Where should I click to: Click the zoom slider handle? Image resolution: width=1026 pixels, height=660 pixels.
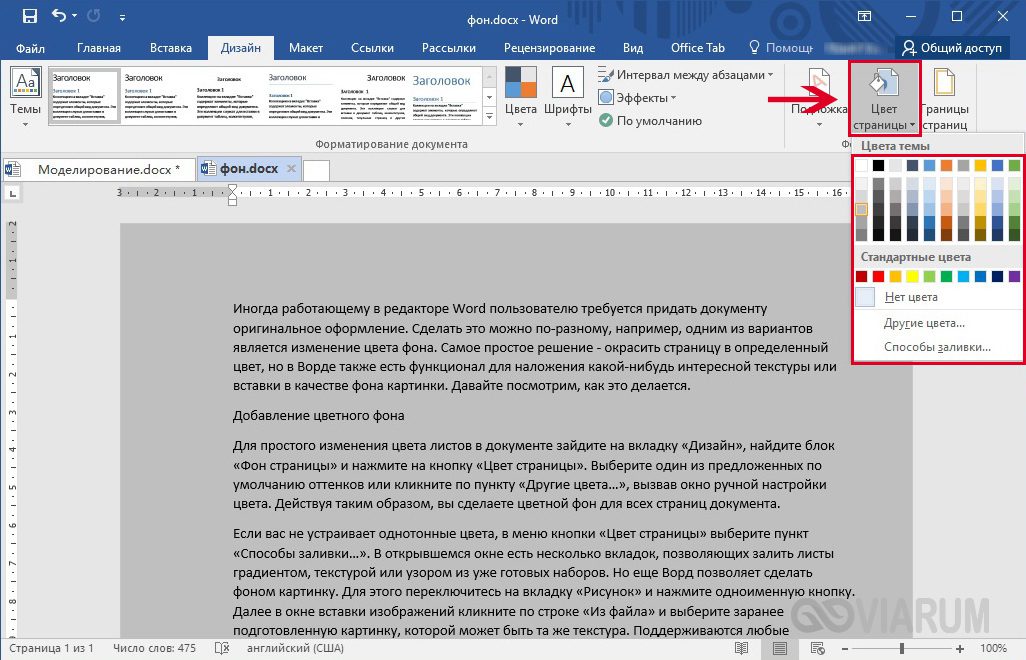902,648
